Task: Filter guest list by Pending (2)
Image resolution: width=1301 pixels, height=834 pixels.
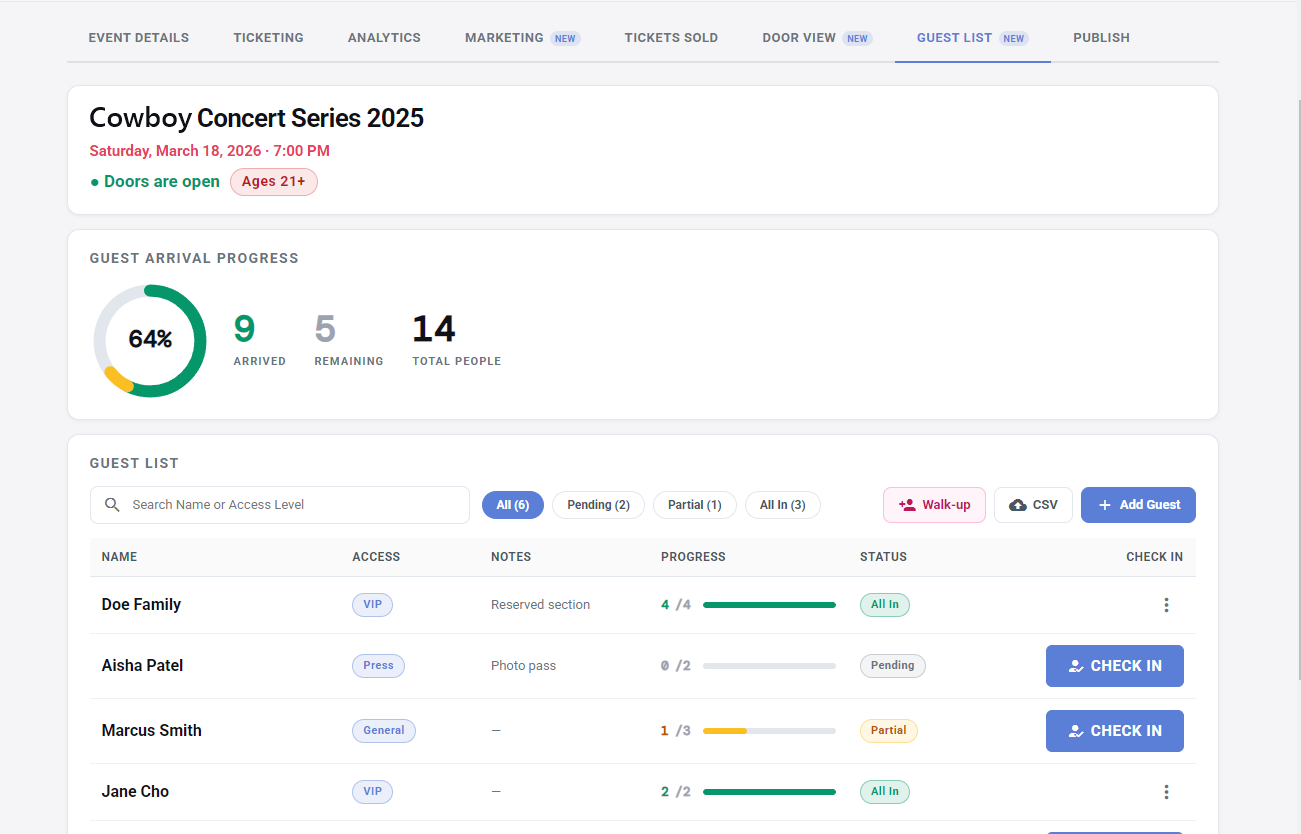Action: point(598,505)
